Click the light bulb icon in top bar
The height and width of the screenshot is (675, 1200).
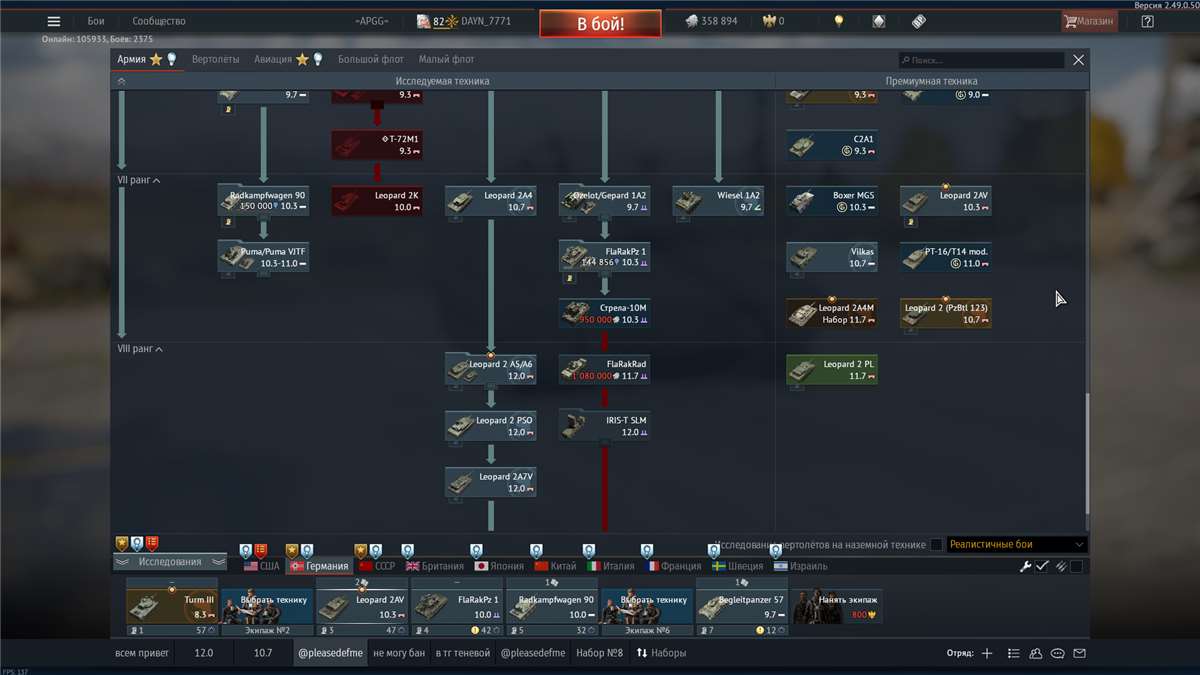[839, 21]
